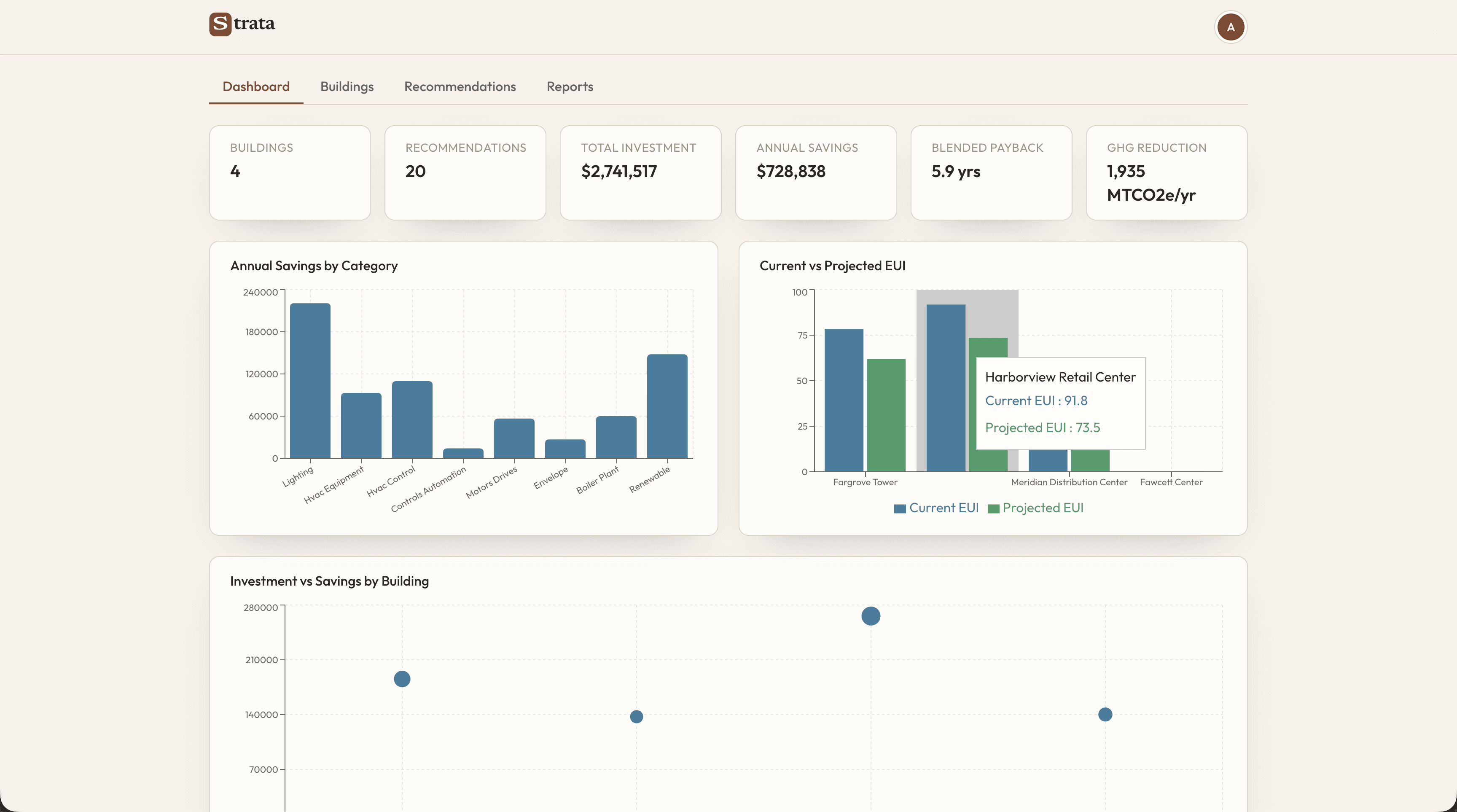Click the 'Annual Savings by Category' title
Screen dimensions: 1457x812
(x=314, y=266)
